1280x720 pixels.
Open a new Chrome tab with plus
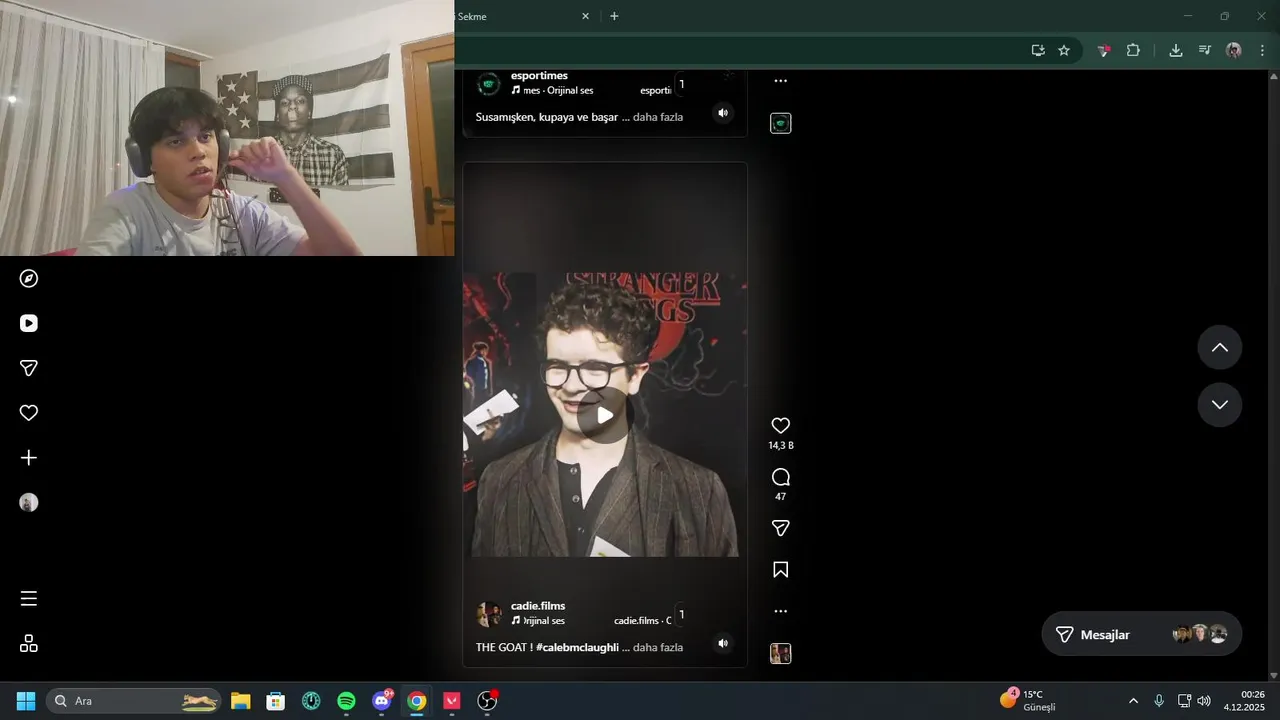(x=614, y=16)
